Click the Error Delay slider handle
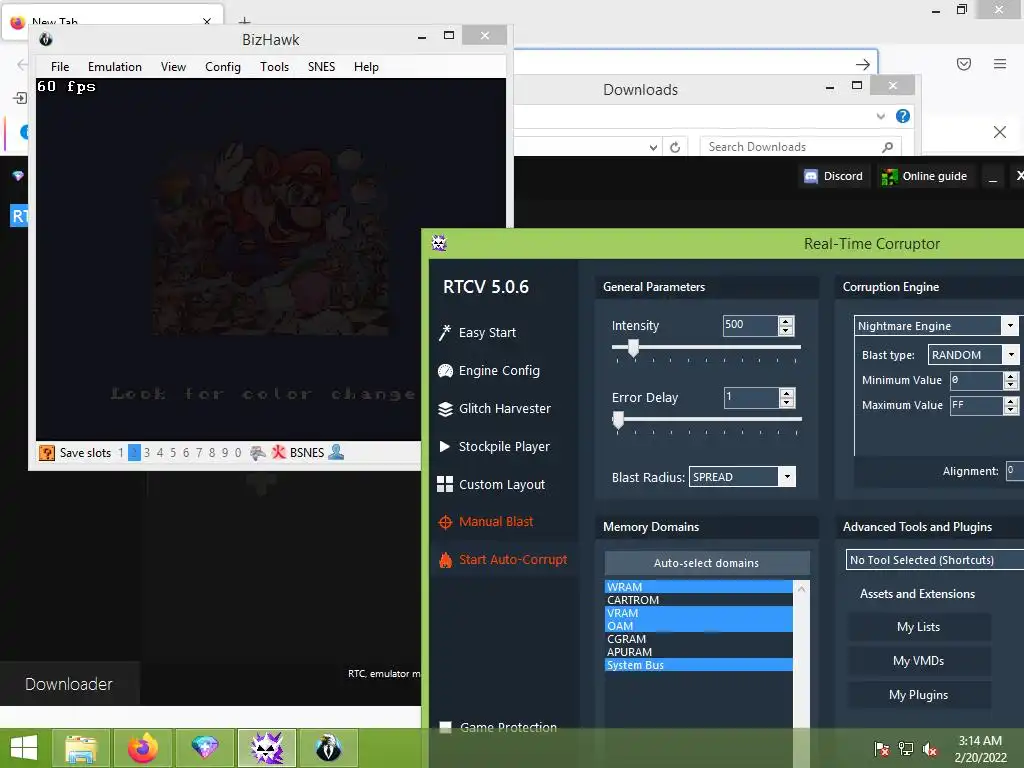This screenshot has width=1024, height=768. click(618, 420)
